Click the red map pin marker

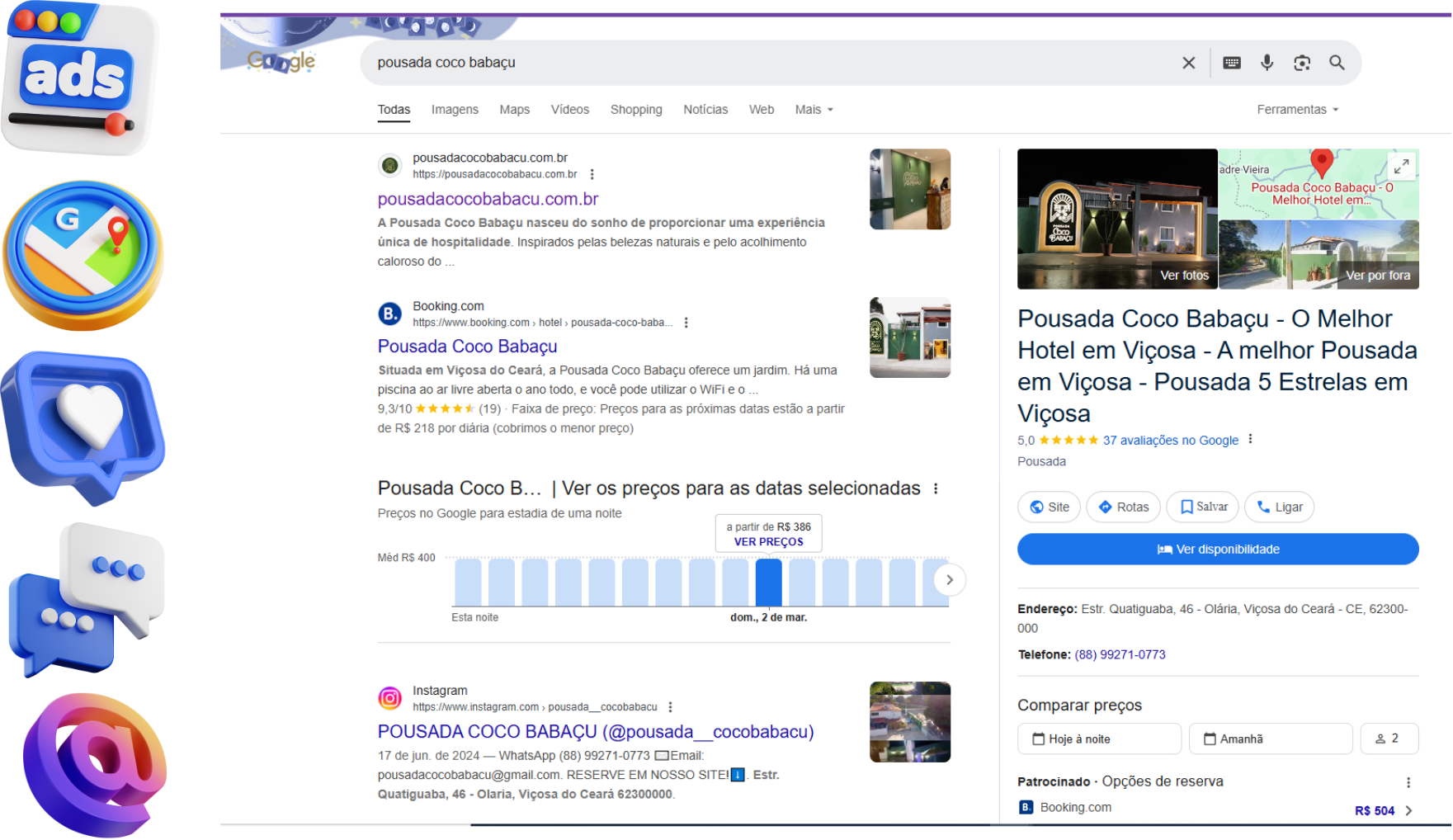1321,163
